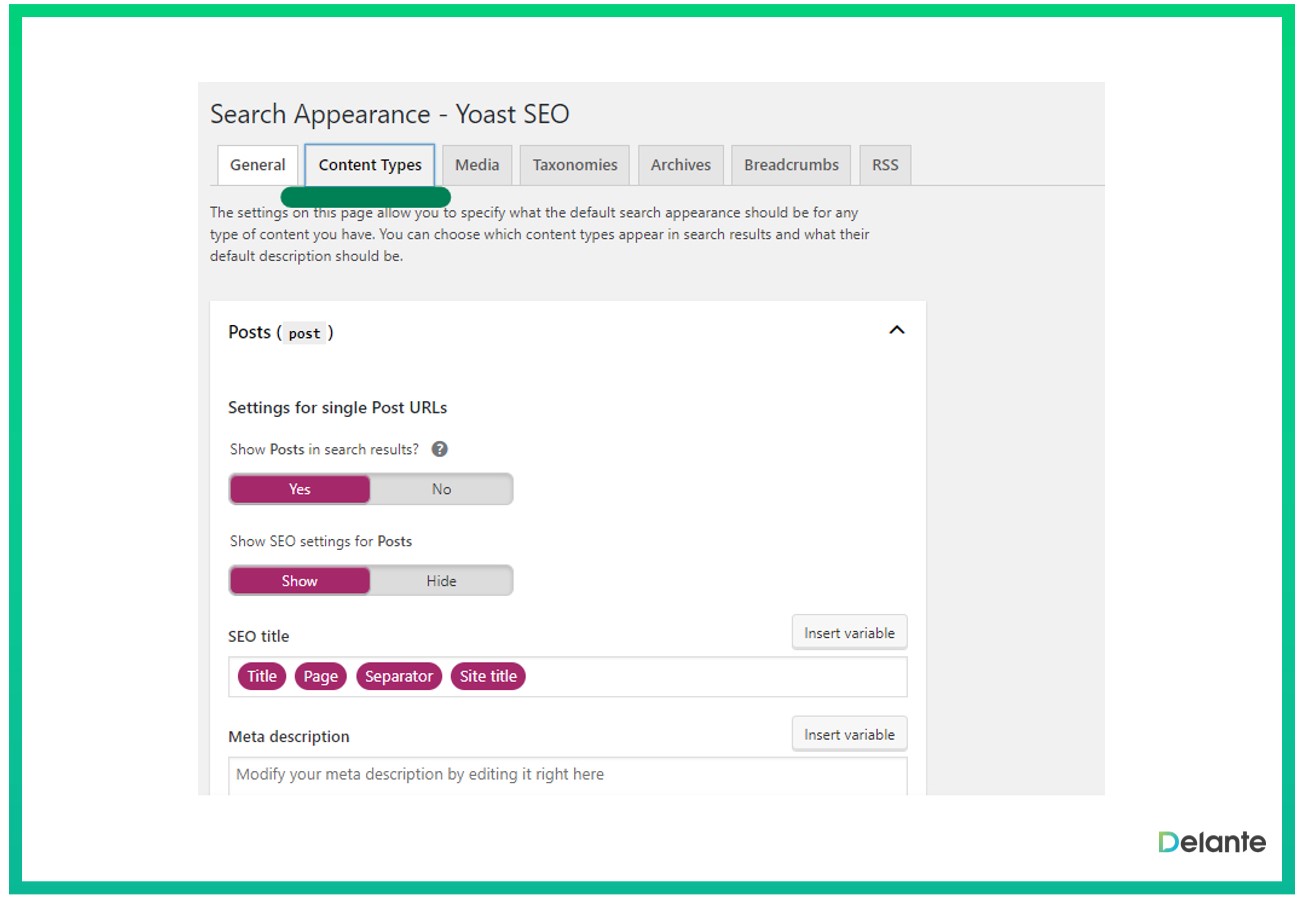Select the Site title variable pill
The image size is (1299, 899).
[x=488, y=676]
